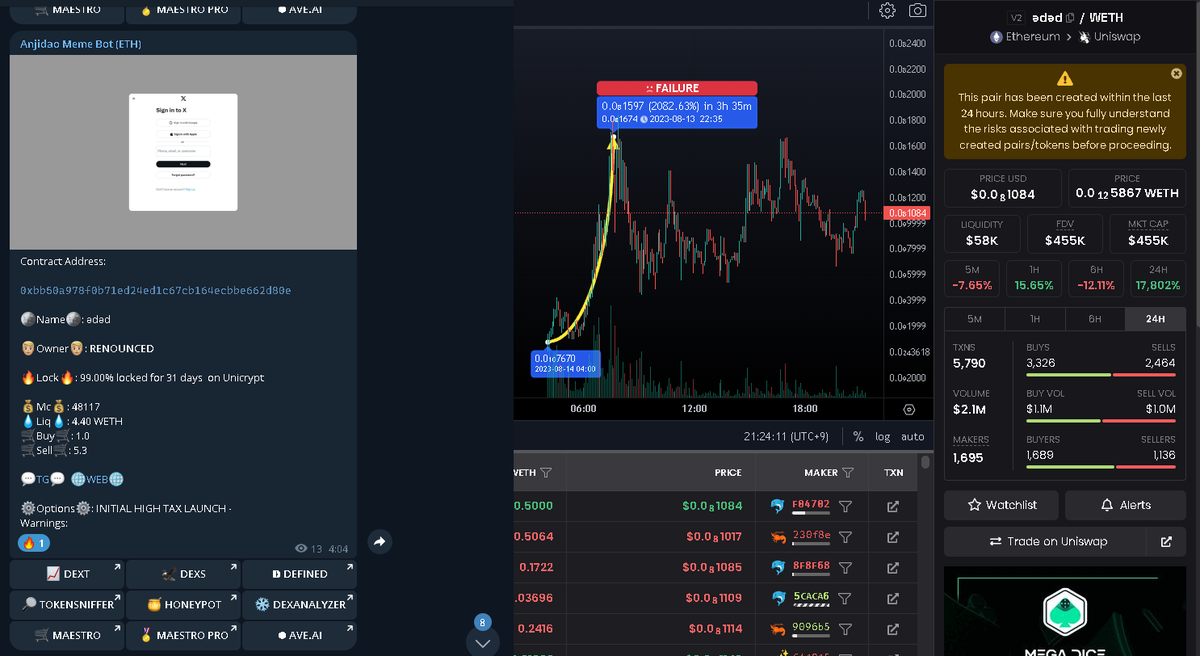
Task: Open transaction link for 5CACA6 row
Action: click(x=893, y=598)
